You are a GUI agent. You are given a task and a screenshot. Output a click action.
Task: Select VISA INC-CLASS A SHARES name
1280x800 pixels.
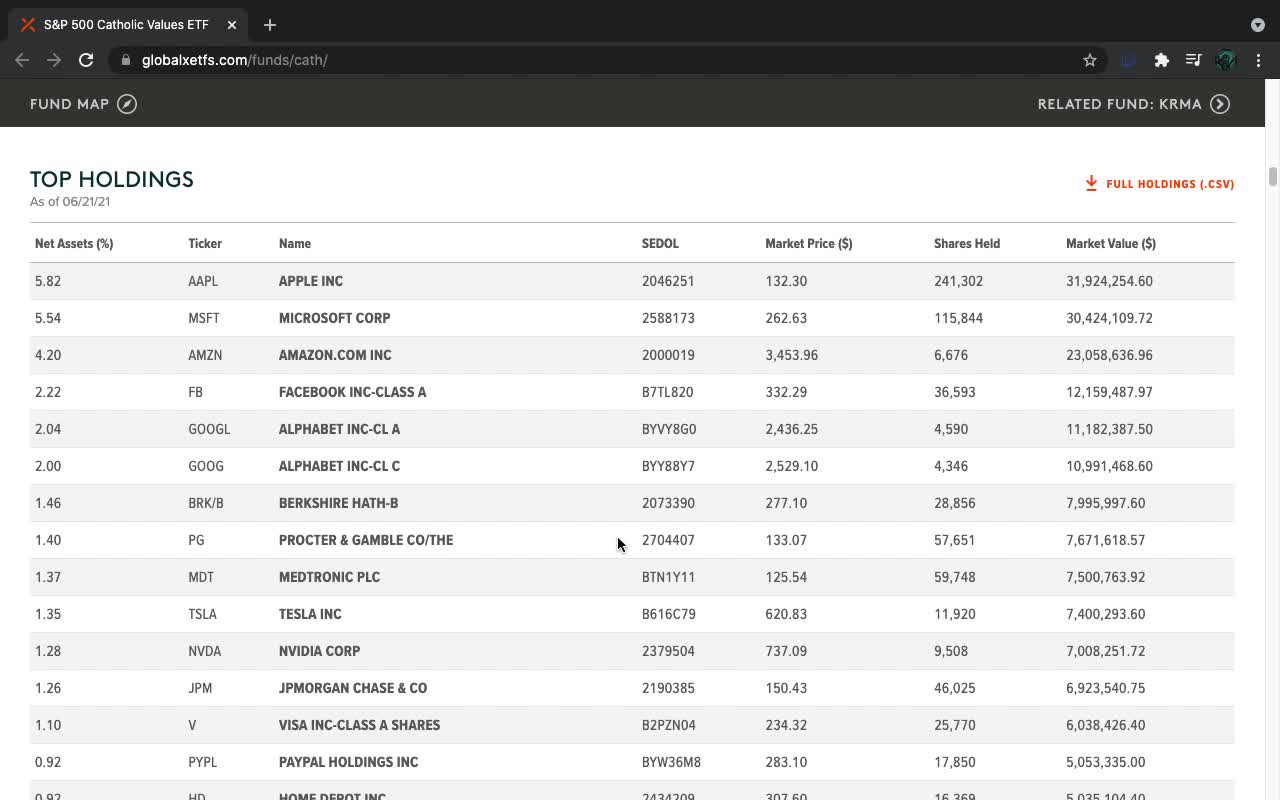click(359, 725)
